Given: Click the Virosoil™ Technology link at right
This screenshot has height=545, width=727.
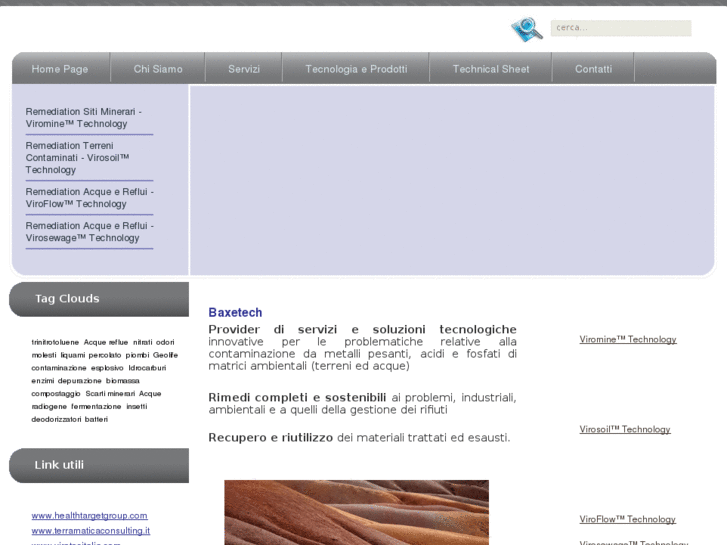Looking at the screenshot, I should [625, 430].
